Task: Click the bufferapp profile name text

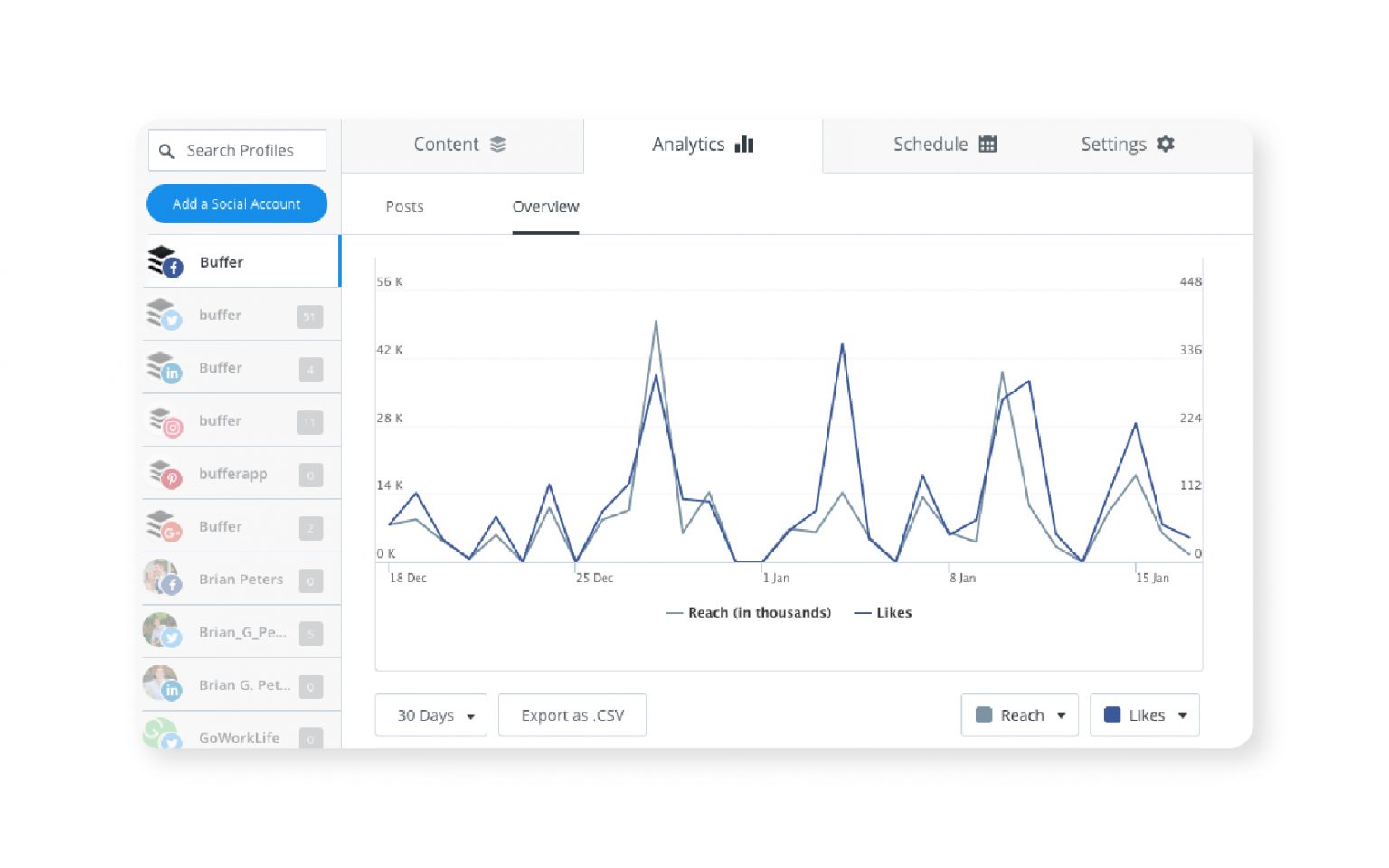Action: [232, 474]
